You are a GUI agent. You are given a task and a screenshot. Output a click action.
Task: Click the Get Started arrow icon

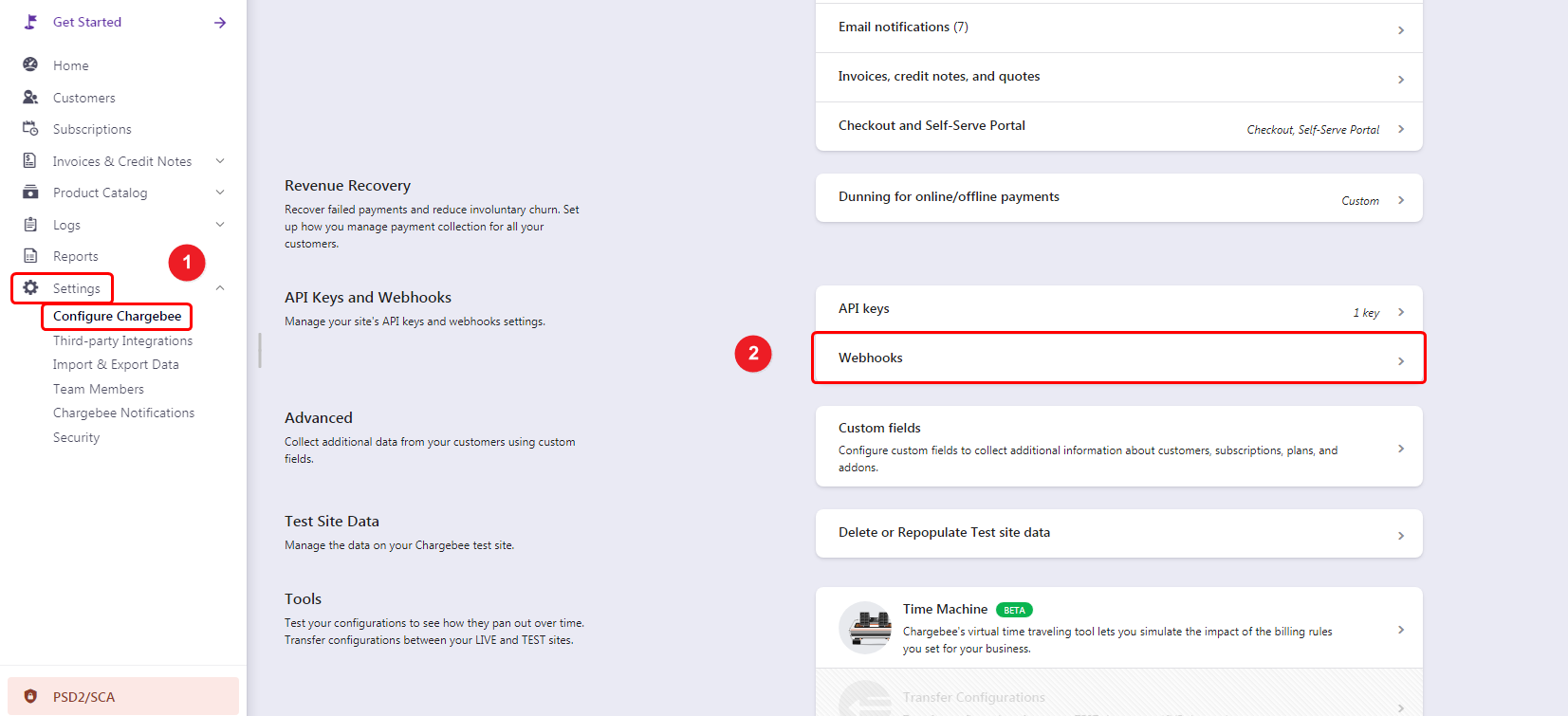220,22
